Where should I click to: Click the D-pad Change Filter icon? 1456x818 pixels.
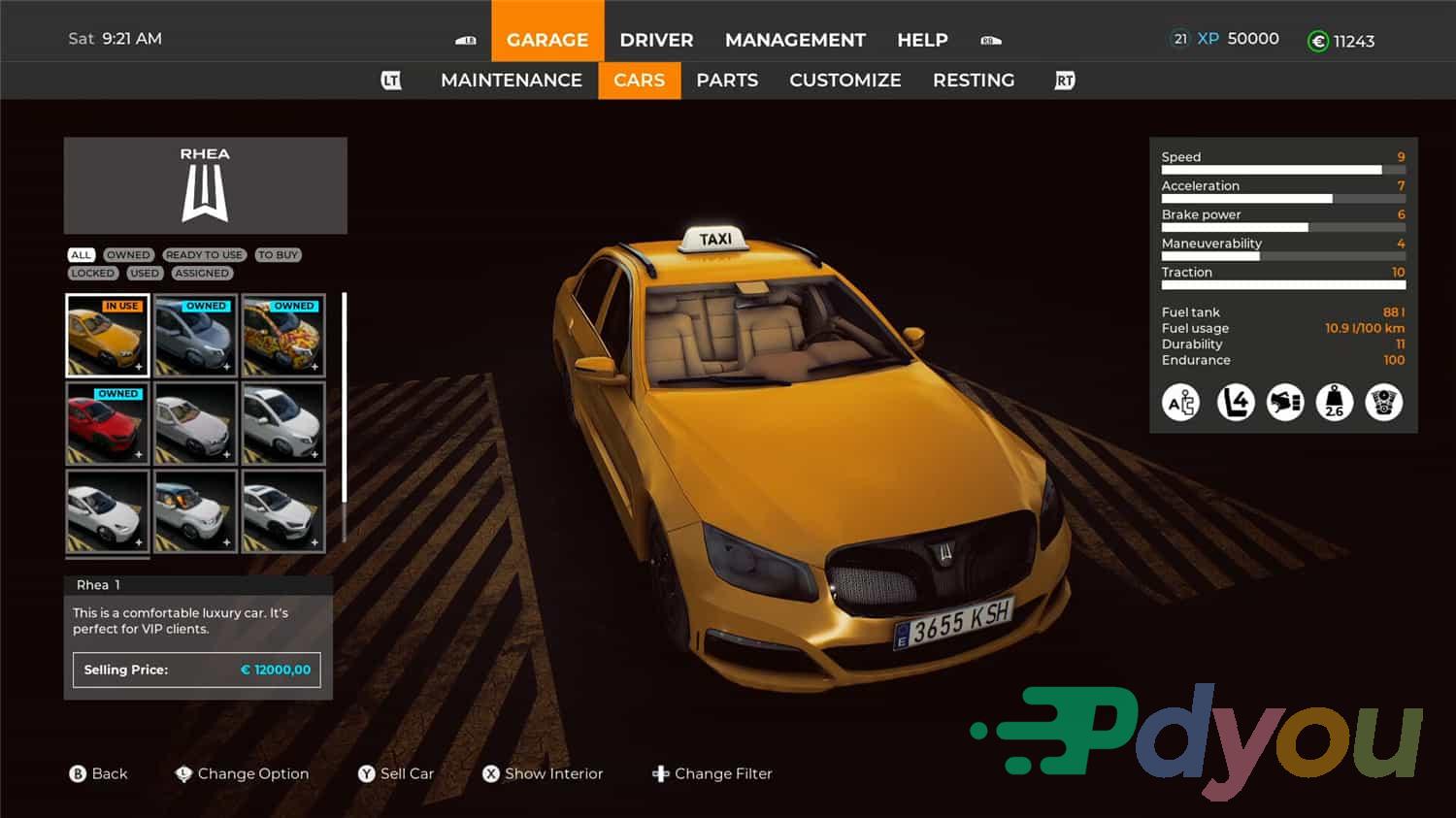(661, 773)
